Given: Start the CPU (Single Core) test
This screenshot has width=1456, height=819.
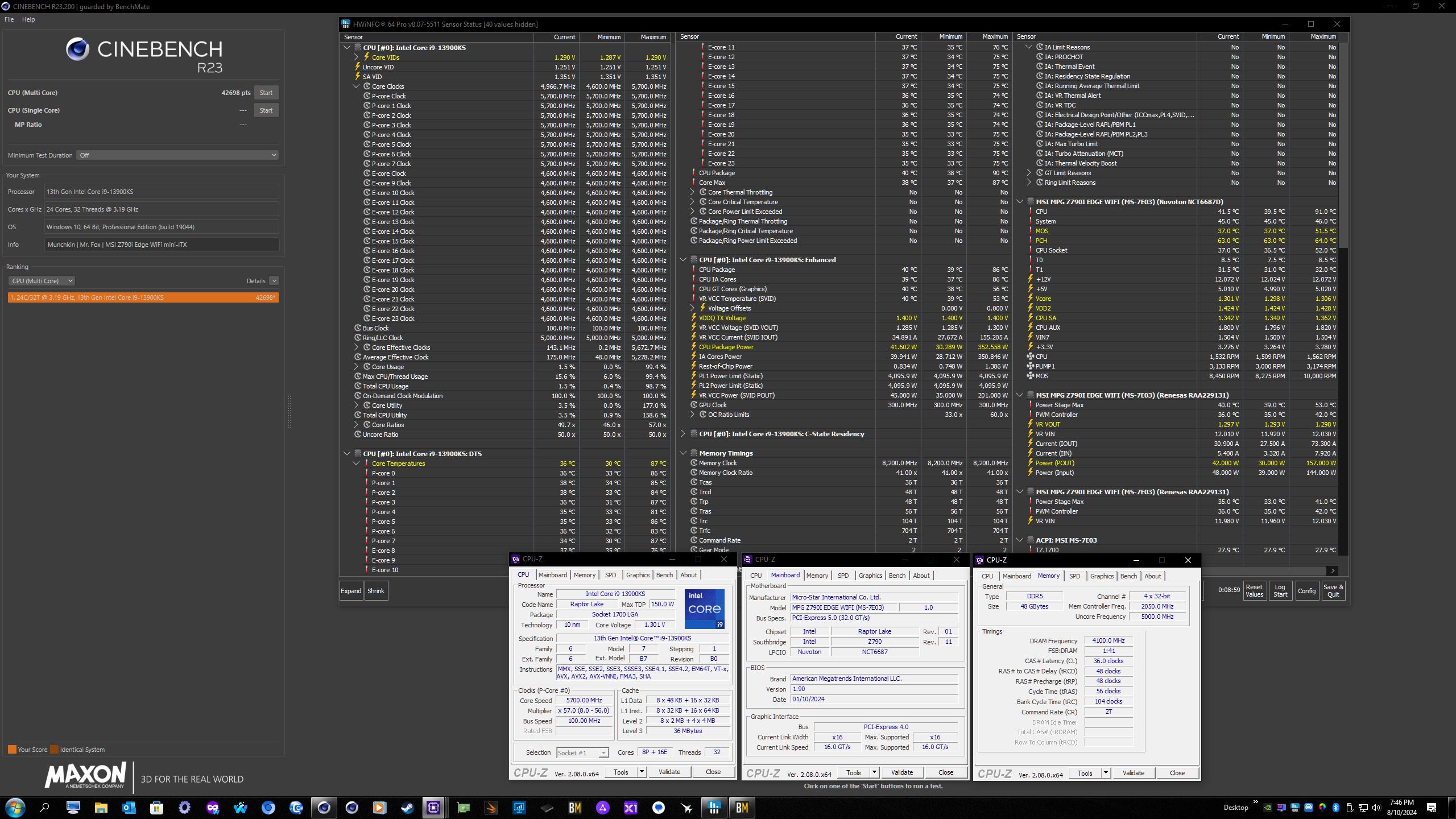Looking at the screenshot, I should coord(266,110).
